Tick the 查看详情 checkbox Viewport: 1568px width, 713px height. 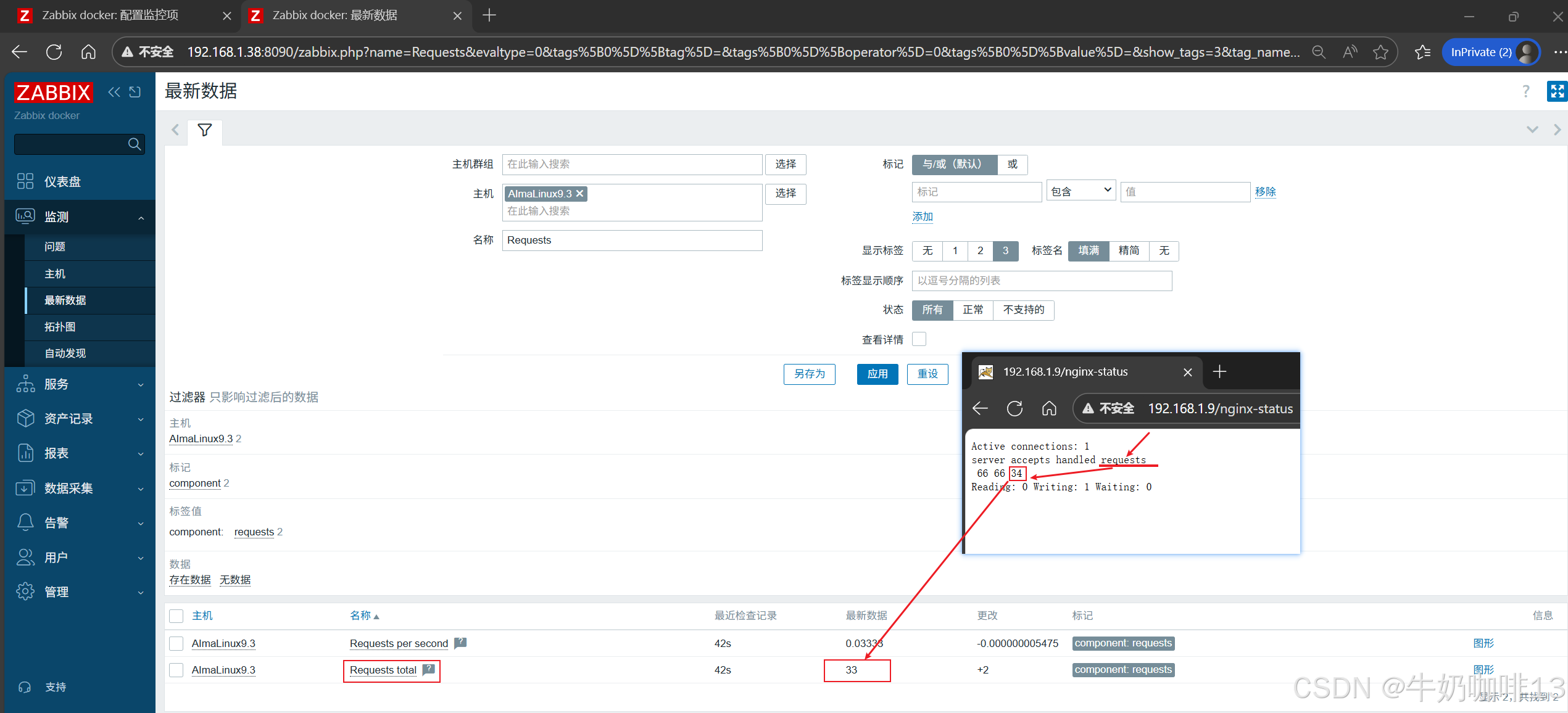pyautogui.click(x=919, y=339)
